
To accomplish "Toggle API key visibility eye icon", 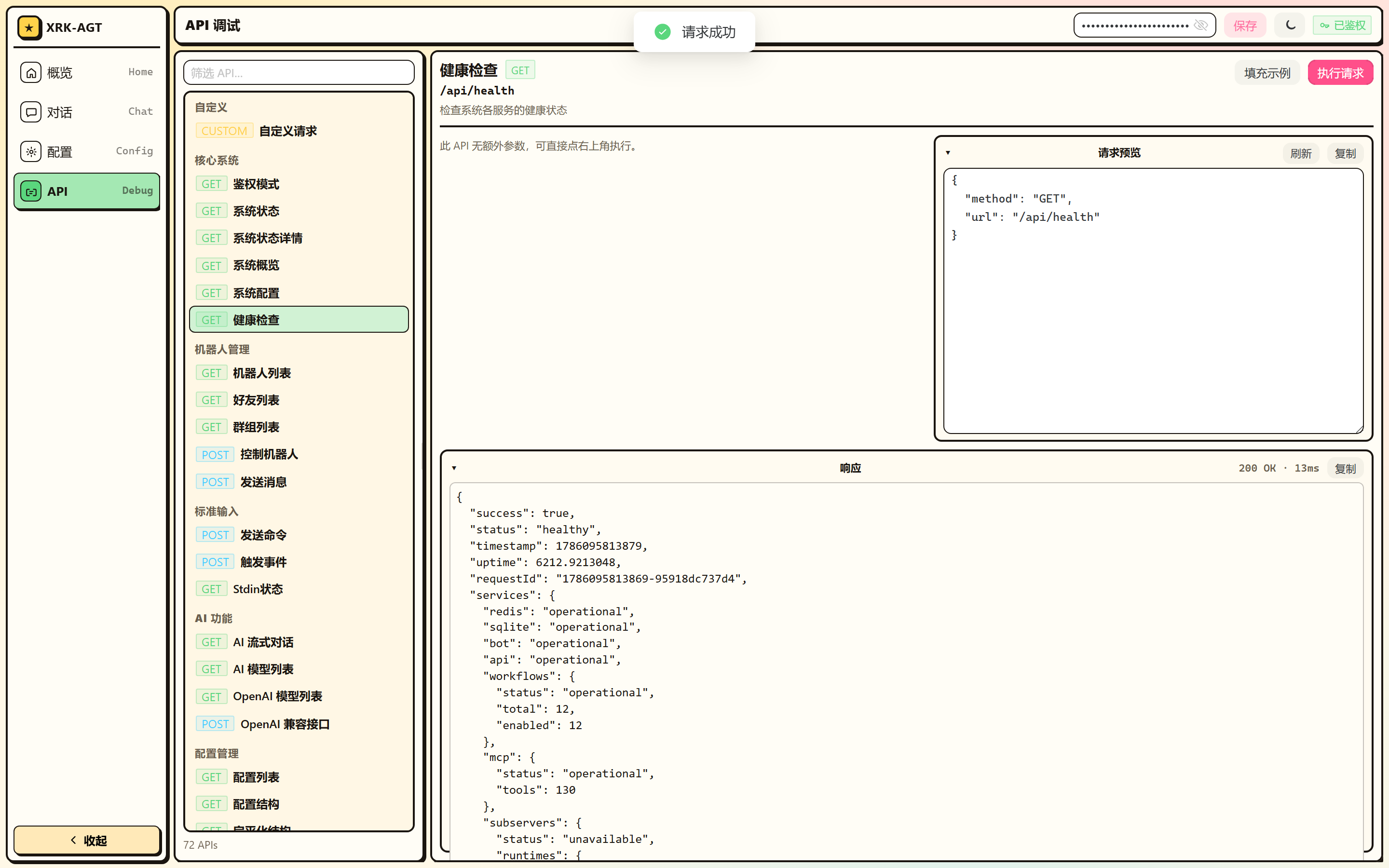I will click(x=1201, y=25).
